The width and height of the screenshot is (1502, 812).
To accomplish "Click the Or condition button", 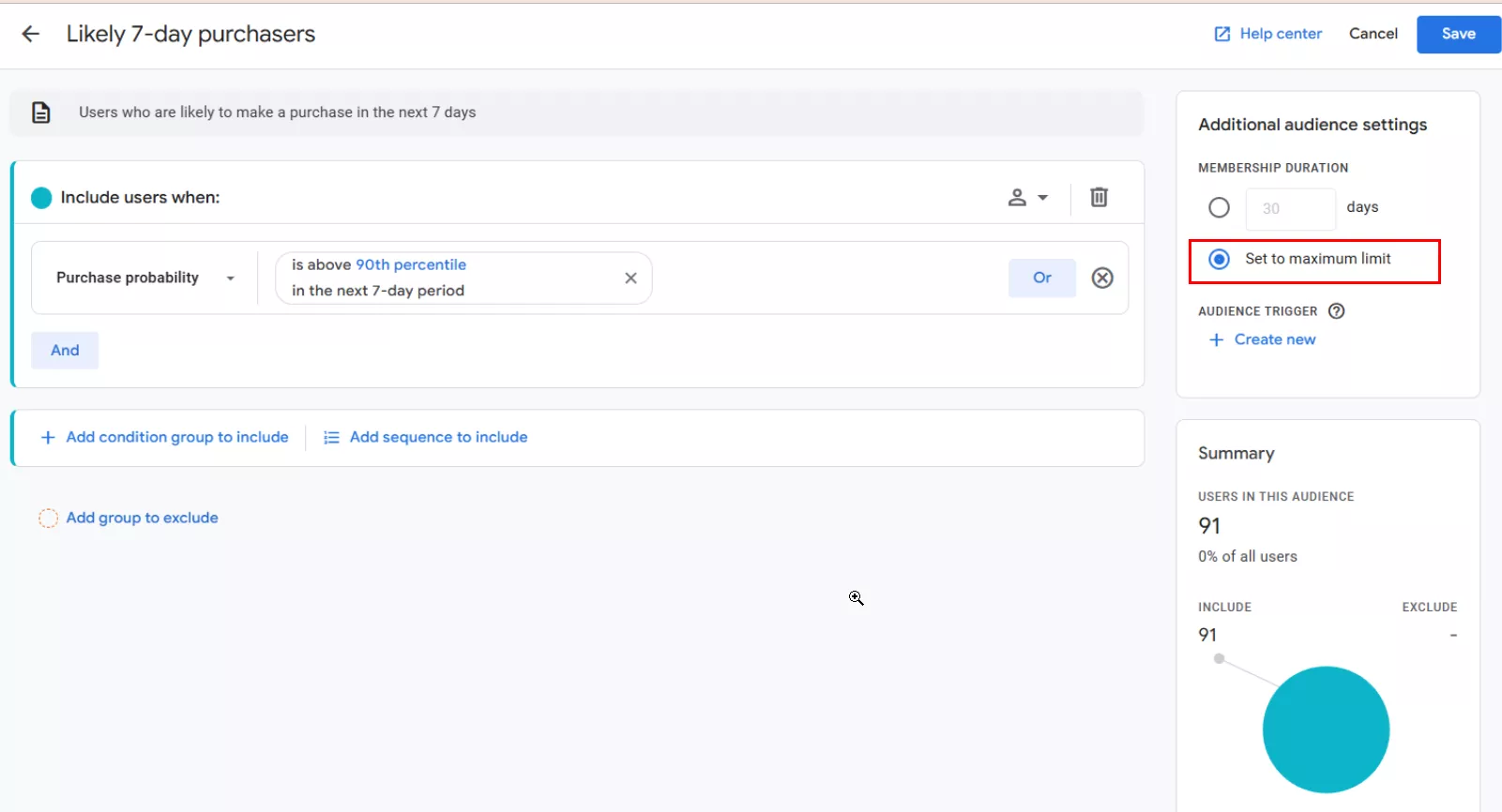I will (x=1041, y=278).
